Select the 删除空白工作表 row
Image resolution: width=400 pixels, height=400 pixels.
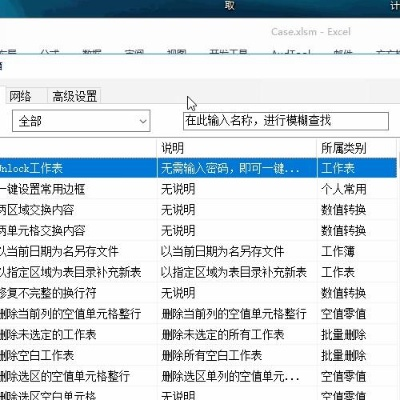198,355
